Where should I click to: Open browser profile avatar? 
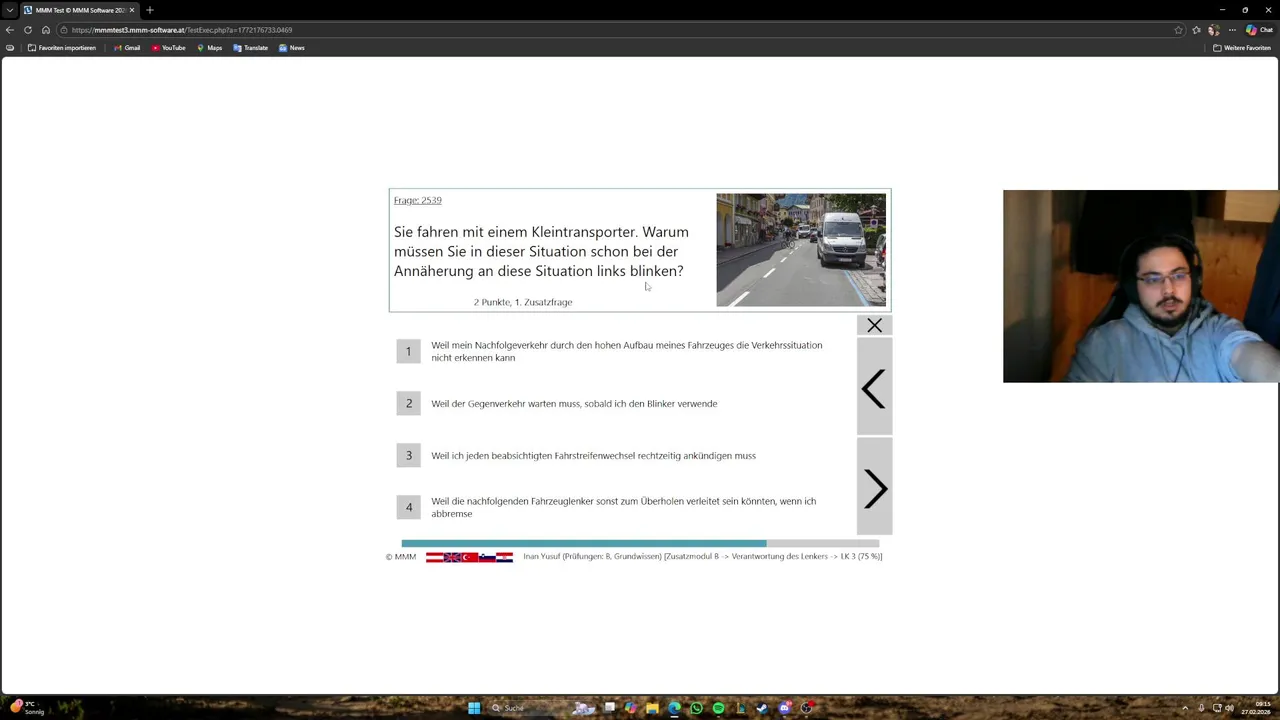click(1214, 30)
